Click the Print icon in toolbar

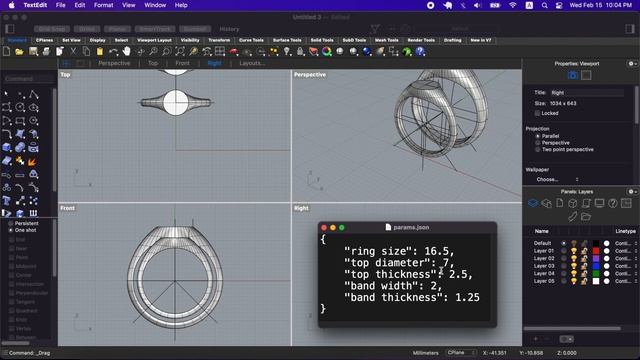(x=46, y=51)
